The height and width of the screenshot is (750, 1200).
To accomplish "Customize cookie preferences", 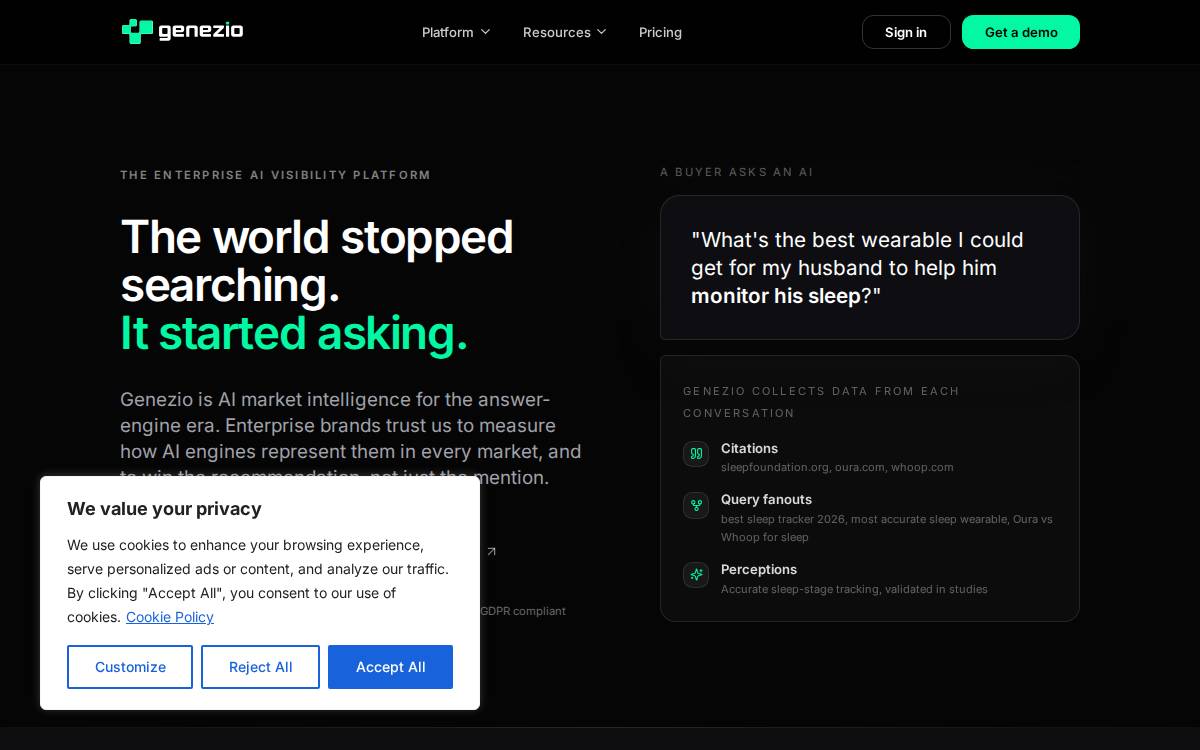I will tap(130, 667).
